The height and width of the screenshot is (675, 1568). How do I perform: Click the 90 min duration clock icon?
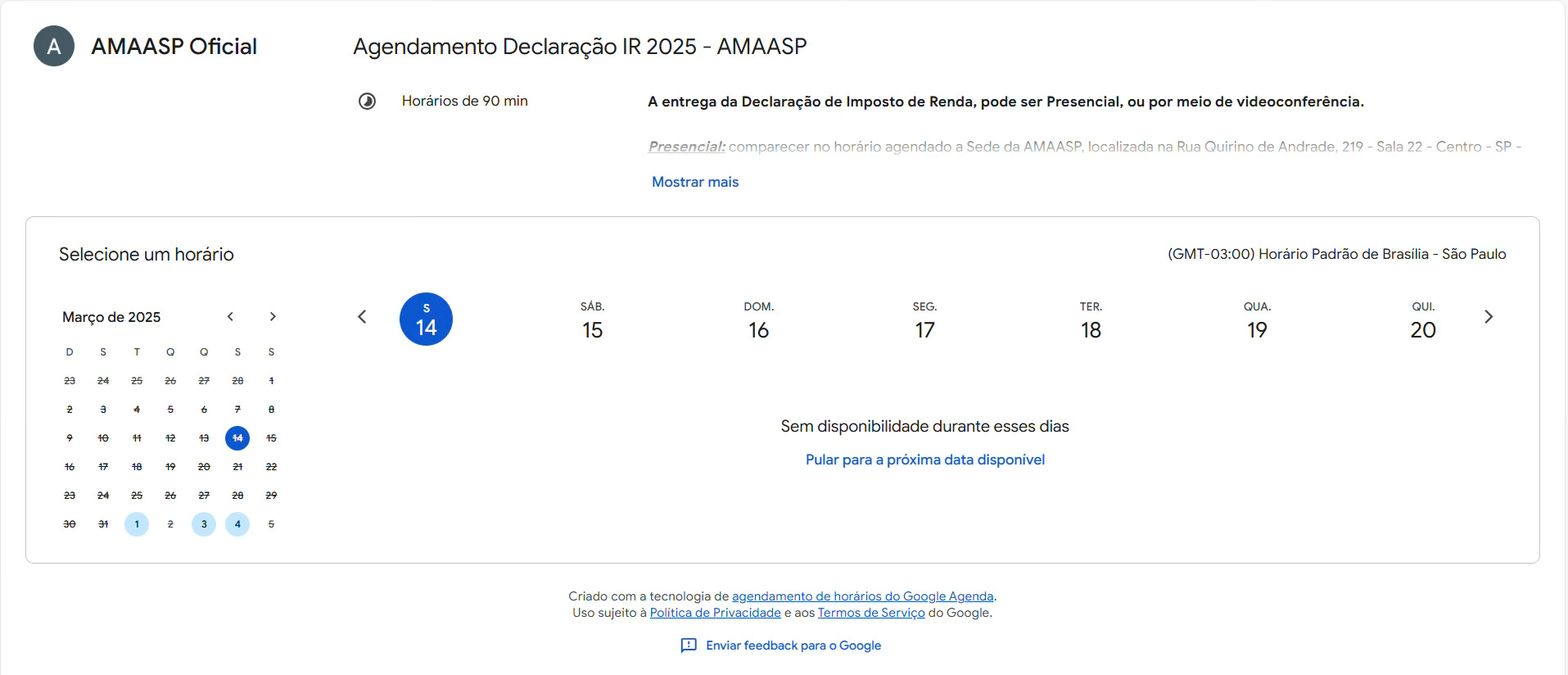click(x=367, y=102)
